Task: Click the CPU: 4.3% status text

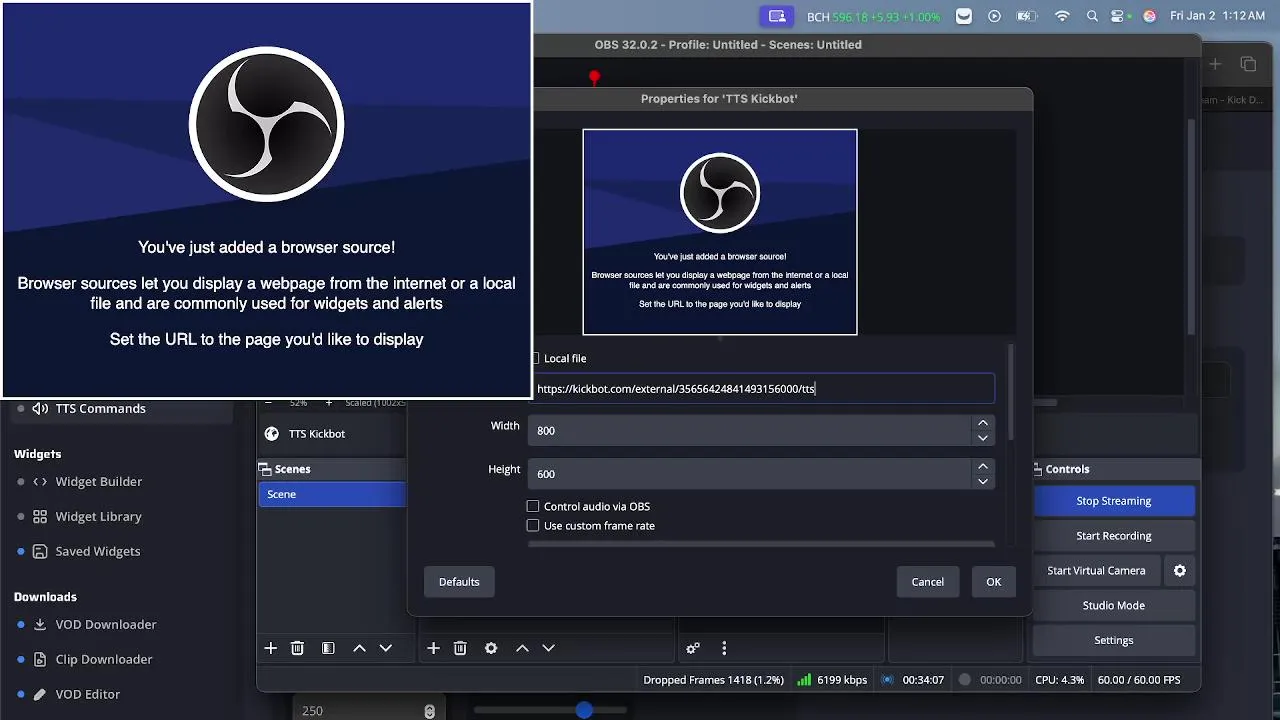Action: coord(1059,680)
